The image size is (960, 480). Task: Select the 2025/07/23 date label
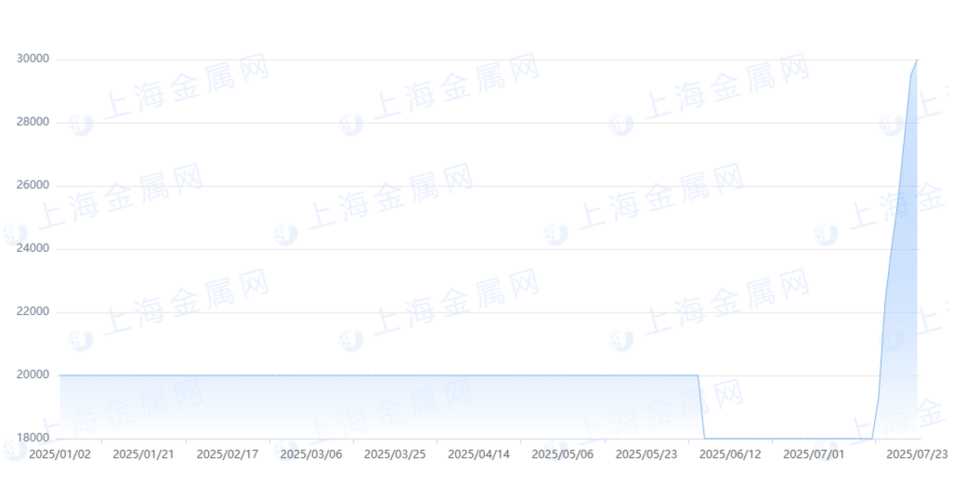918,454
